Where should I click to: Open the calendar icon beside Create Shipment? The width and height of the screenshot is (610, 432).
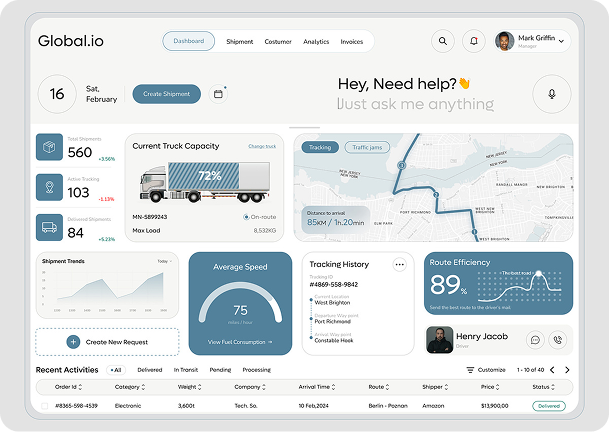pos(219,94)
